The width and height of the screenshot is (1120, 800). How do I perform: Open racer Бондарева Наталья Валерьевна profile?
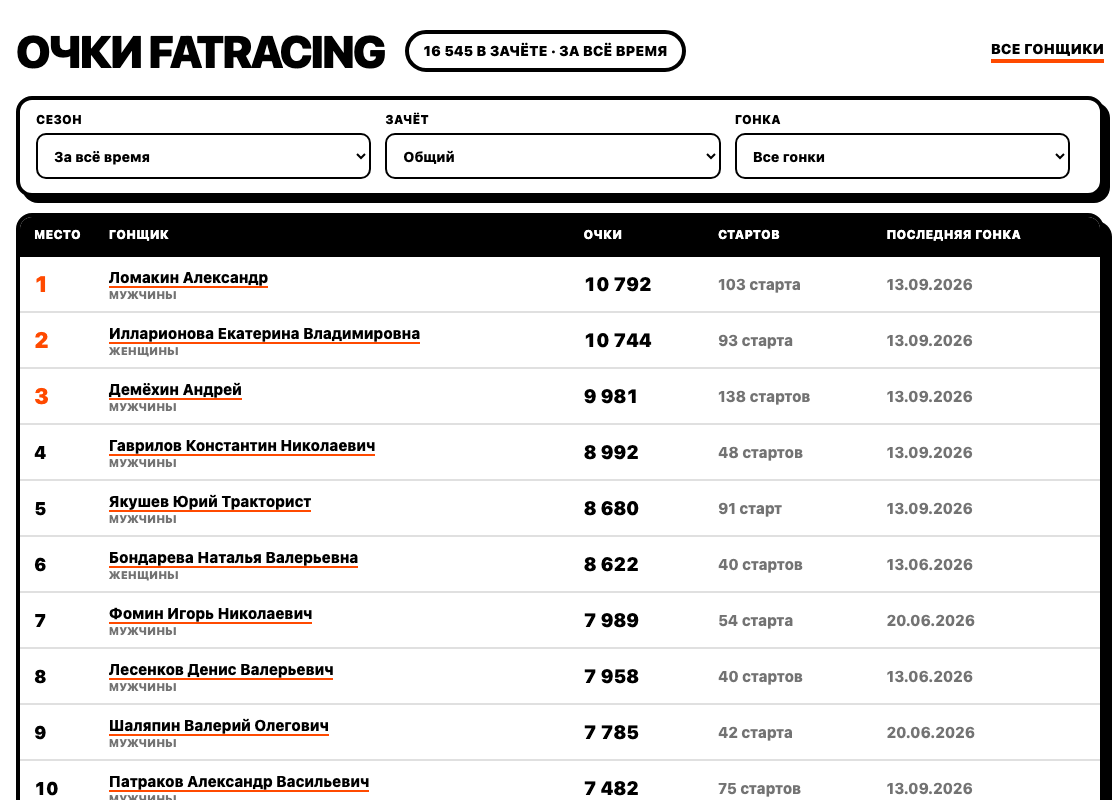coord(233,557)
